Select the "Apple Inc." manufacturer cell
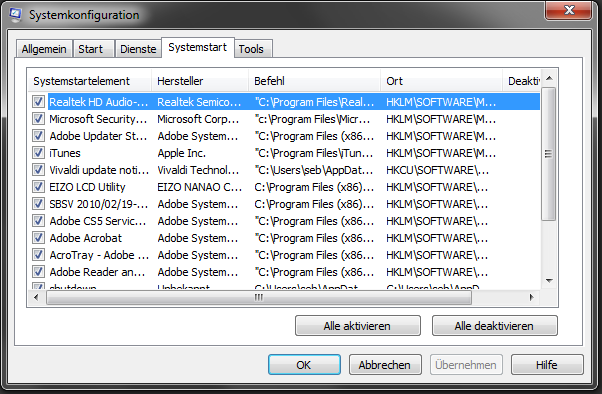 coord(182,153)
